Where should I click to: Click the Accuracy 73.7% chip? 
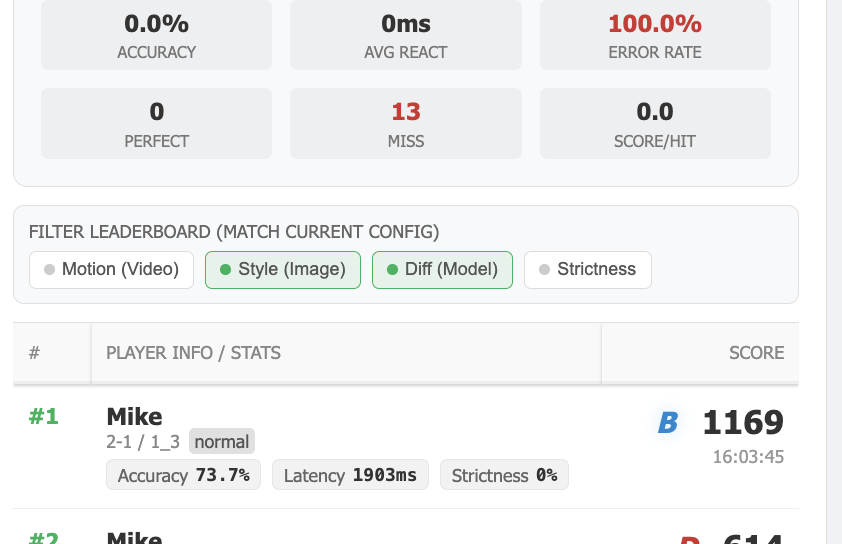[183, 475]
